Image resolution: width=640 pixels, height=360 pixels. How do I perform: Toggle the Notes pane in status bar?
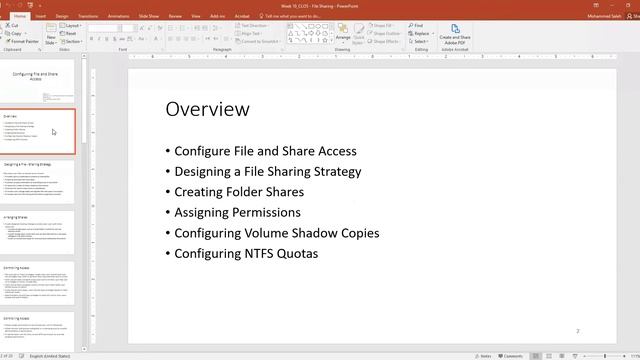point(483,356)
